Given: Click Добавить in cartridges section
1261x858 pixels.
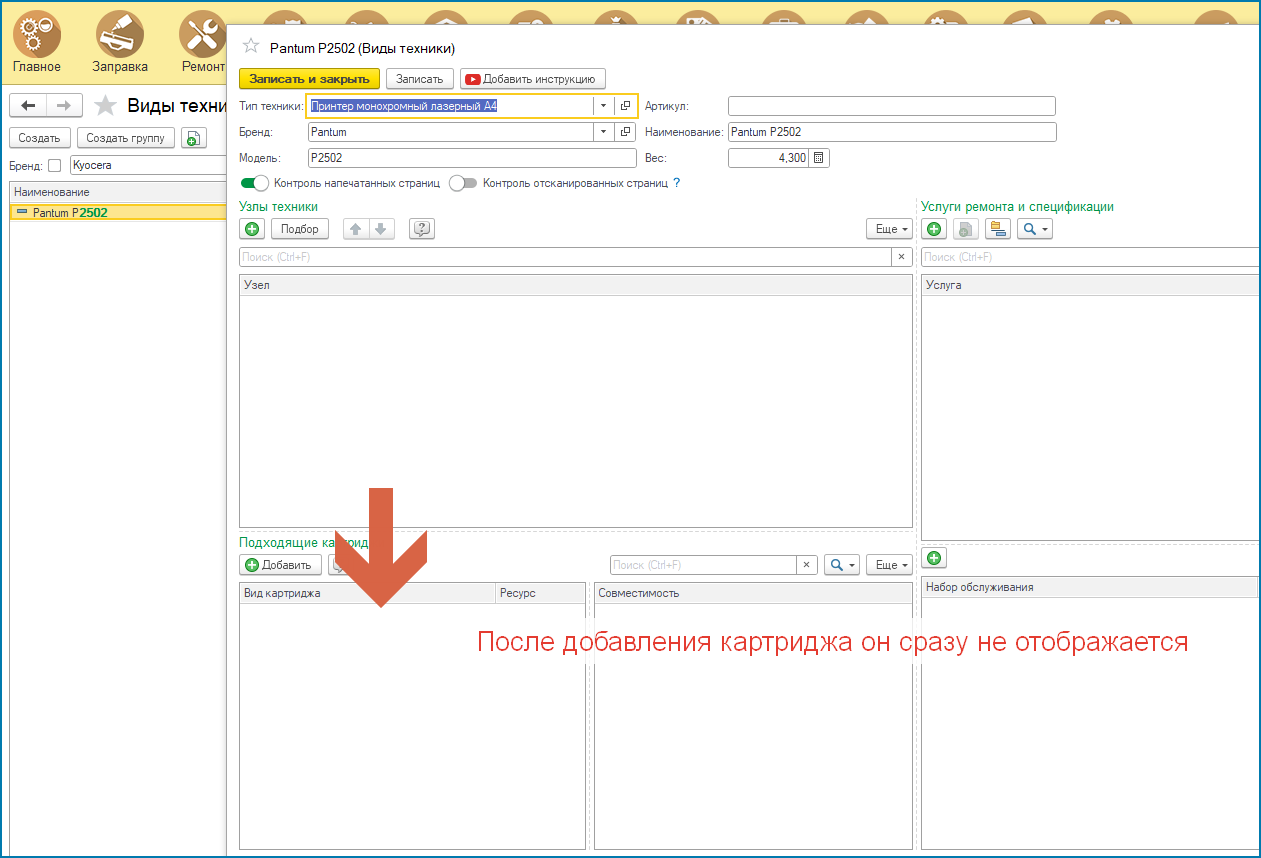Looking at the screenshot, I should click(281, 565).
